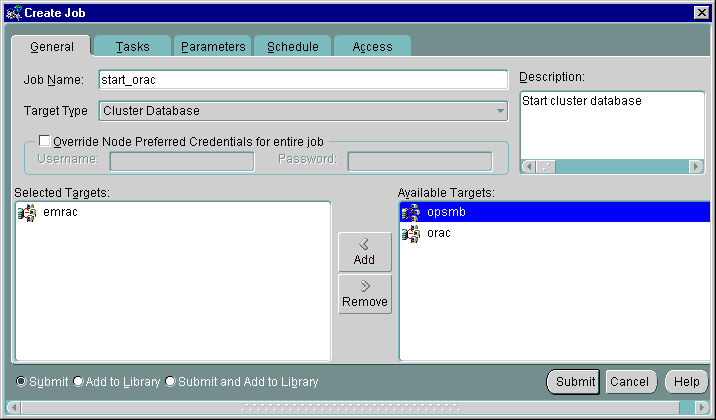Open the Schedule tab
Viewport: 716px width, 420px height.
click(292, 47)
